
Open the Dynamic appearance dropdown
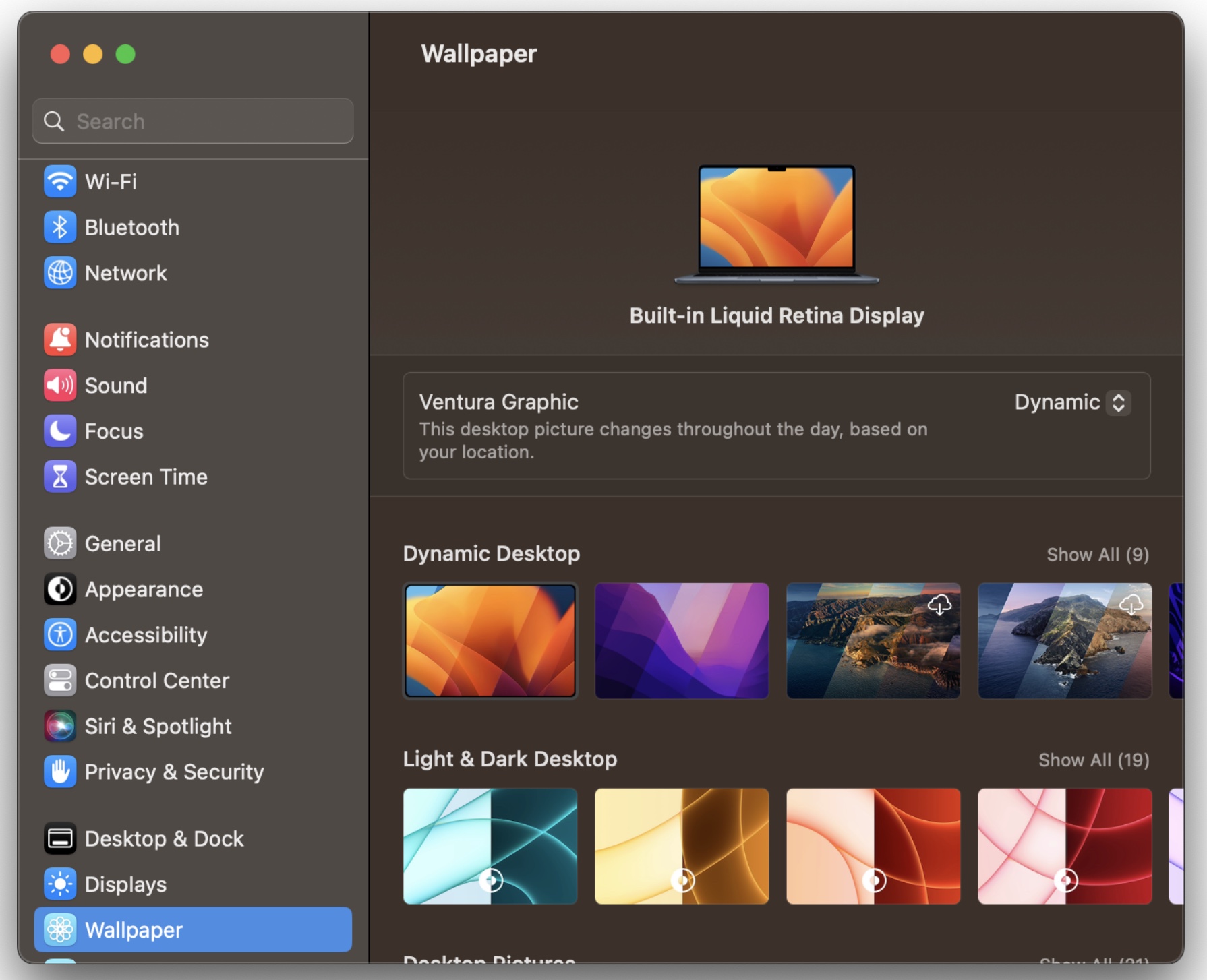click(x=1073, y=402)
